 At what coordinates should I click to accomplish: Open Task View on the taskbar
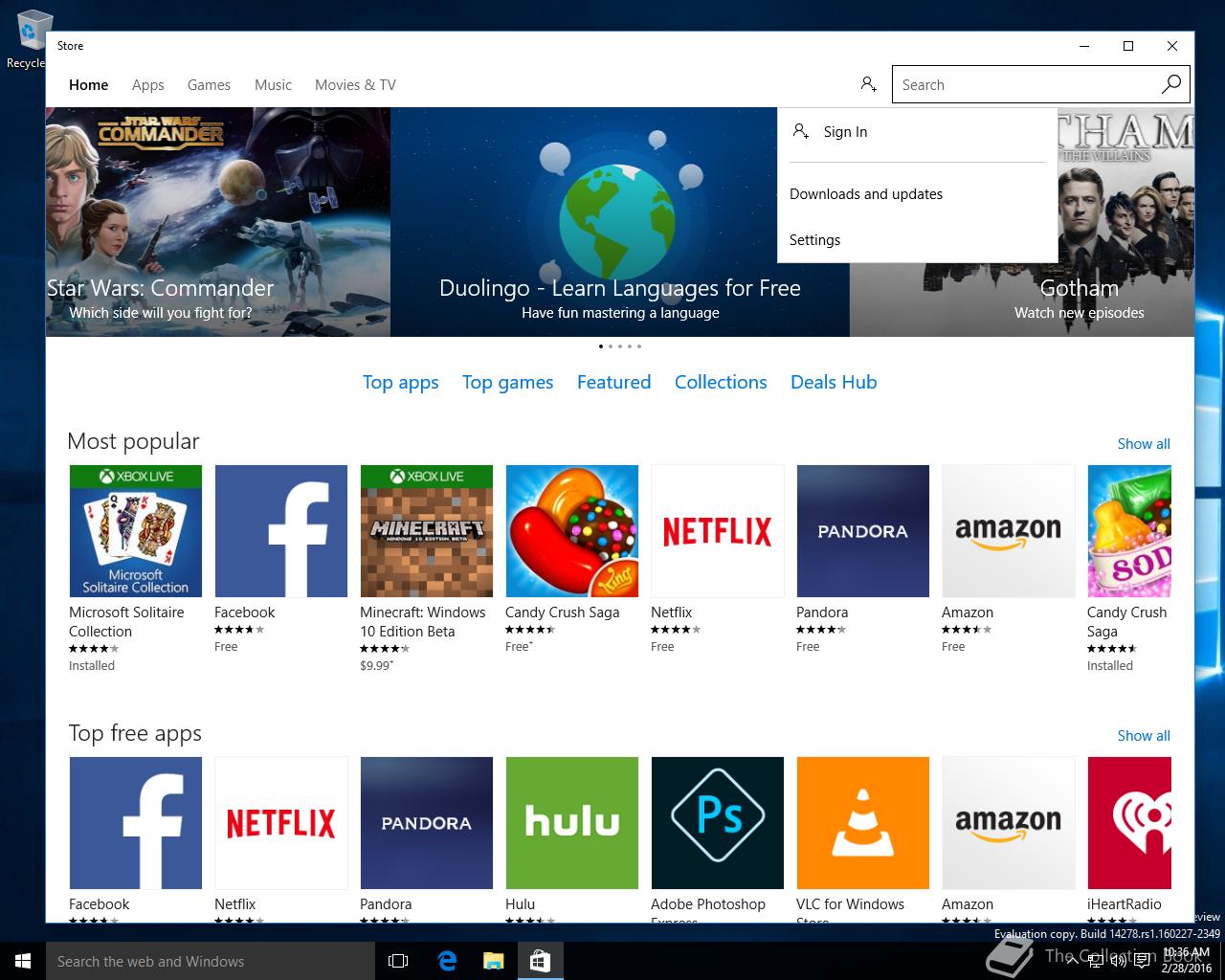[398, 961]
